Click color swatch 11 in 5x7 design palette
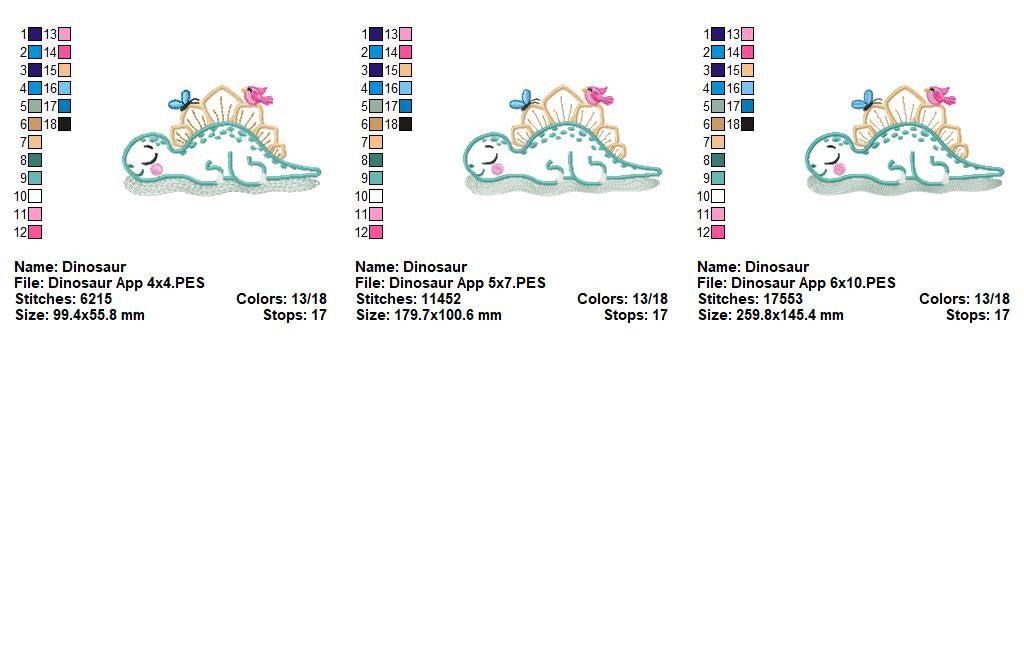Viewport: 1024px width, 645px height. 376,214
